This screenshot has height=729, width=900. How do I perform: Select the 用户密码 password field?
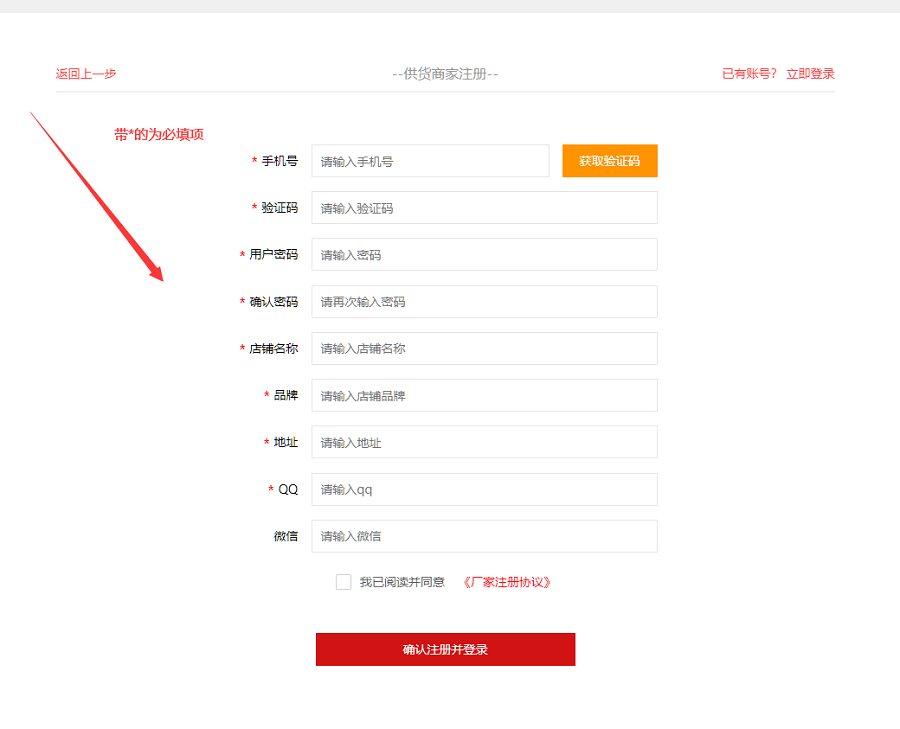pyautogui.click(x=484, y=254)
